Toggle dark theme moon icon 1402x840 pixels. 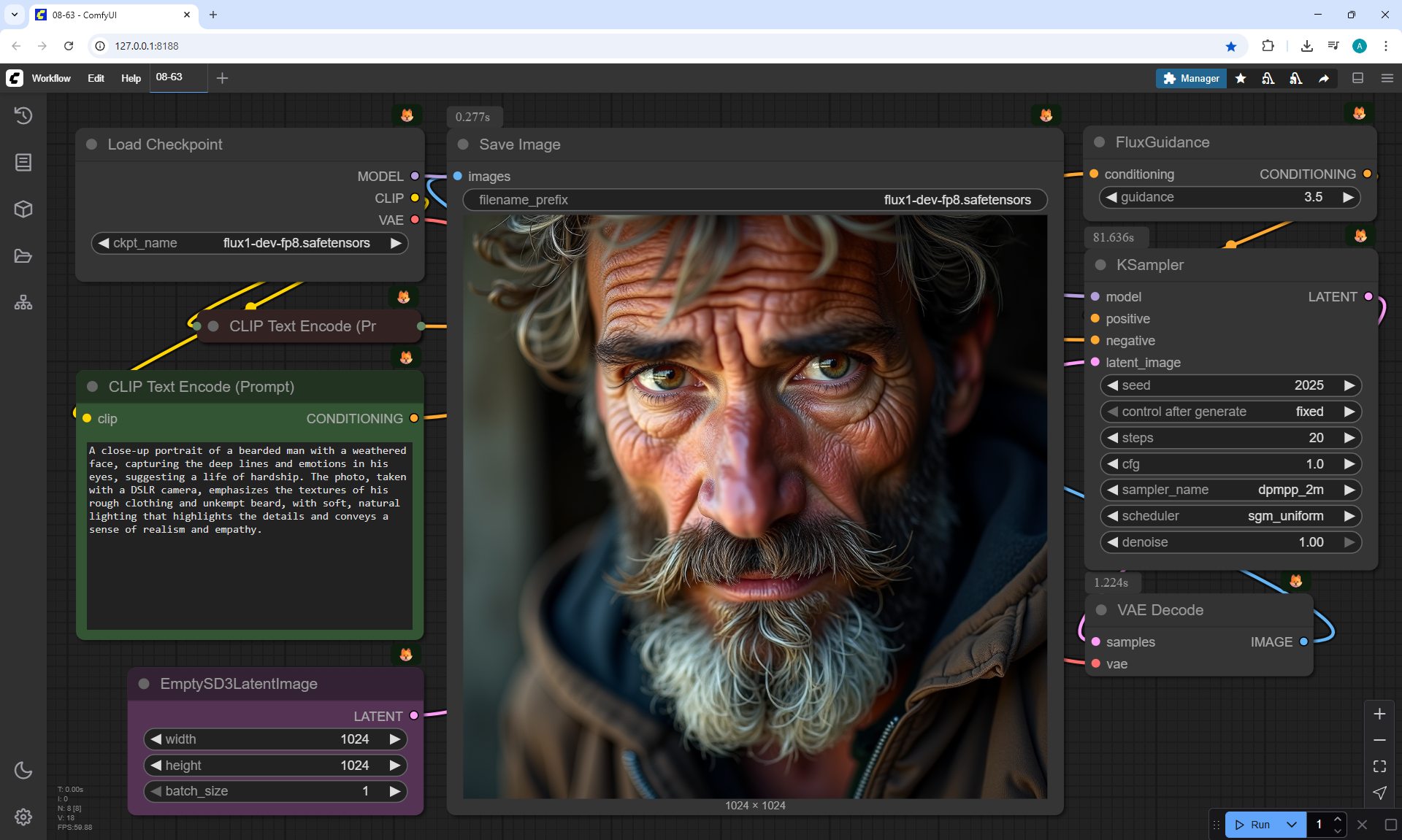(x=23, y=770)
